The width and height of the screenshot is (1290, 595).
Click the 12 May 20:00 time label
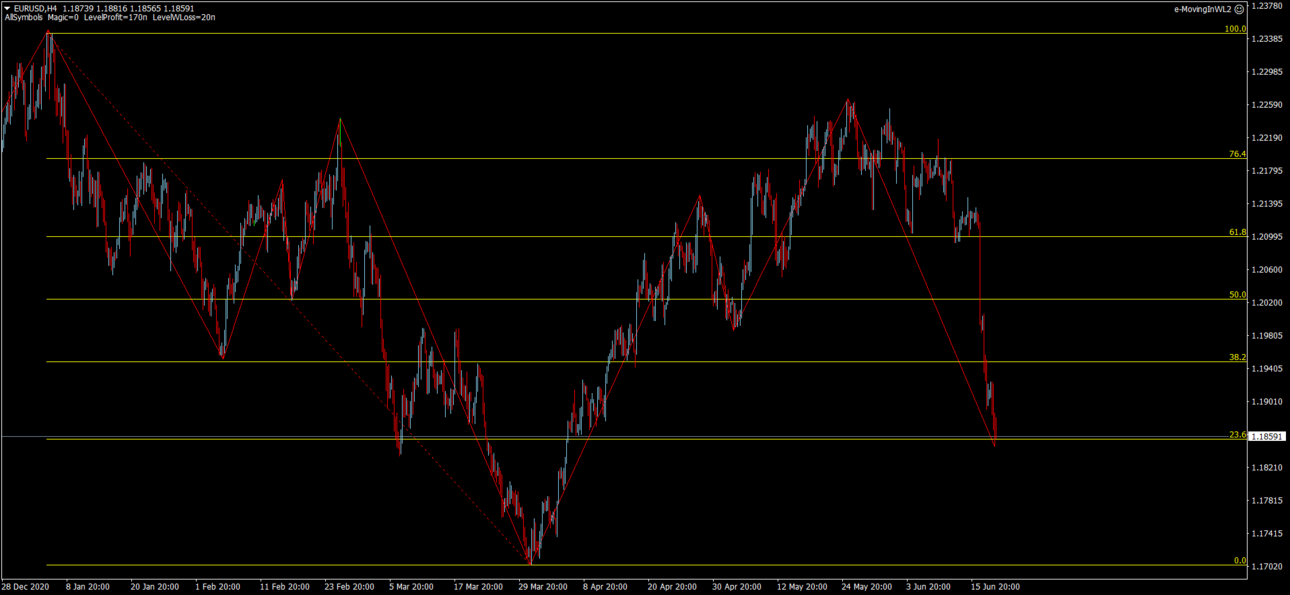(801, 587)
